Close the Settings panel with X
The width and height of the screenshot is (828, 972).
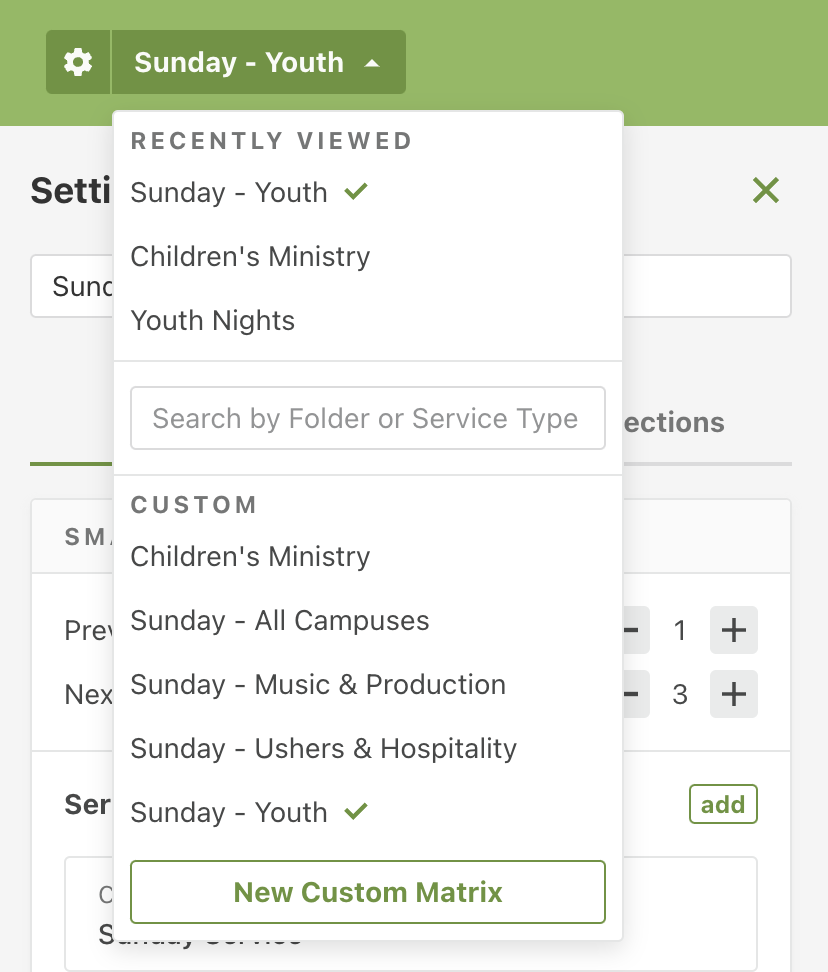point(765,190)
